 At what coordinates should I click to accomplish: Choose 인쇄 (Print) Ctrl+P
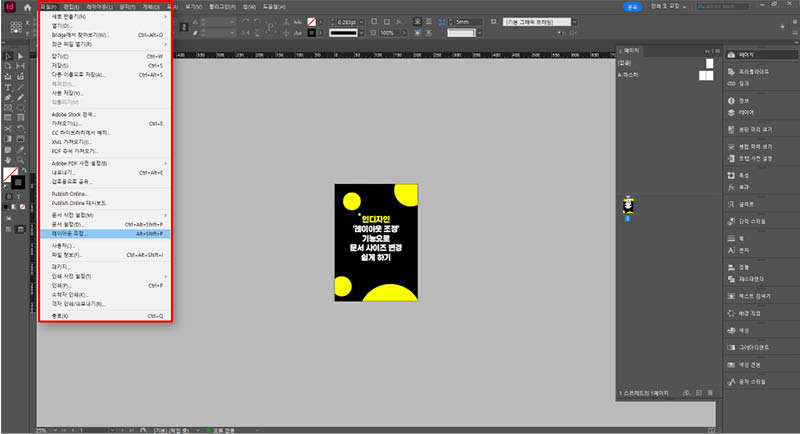(x=105, y=285)
